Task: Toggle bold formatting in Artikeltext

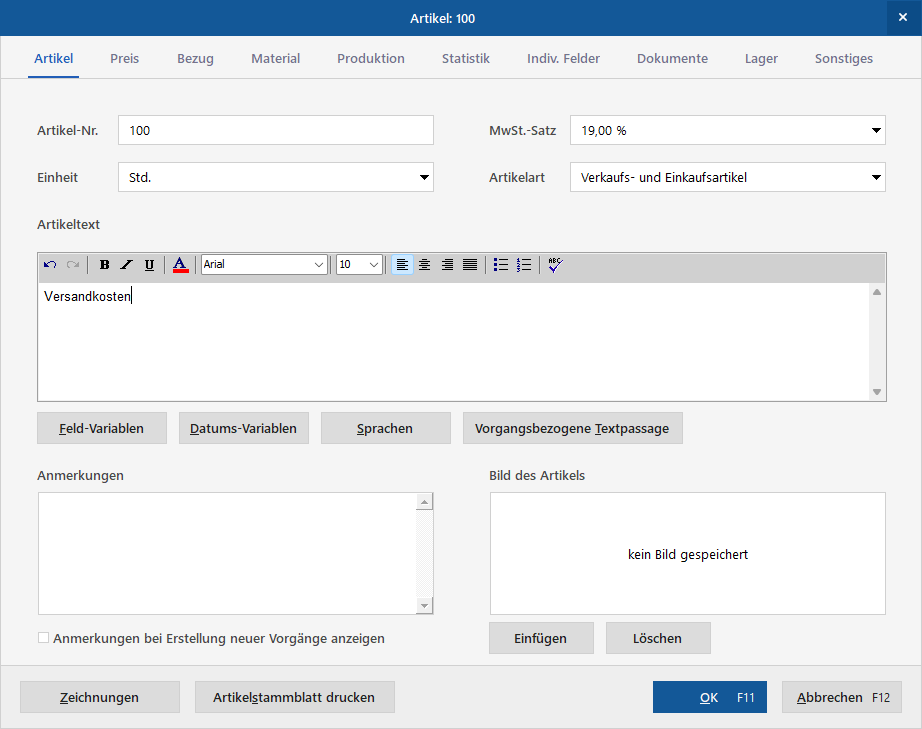Action: (104, 265)
